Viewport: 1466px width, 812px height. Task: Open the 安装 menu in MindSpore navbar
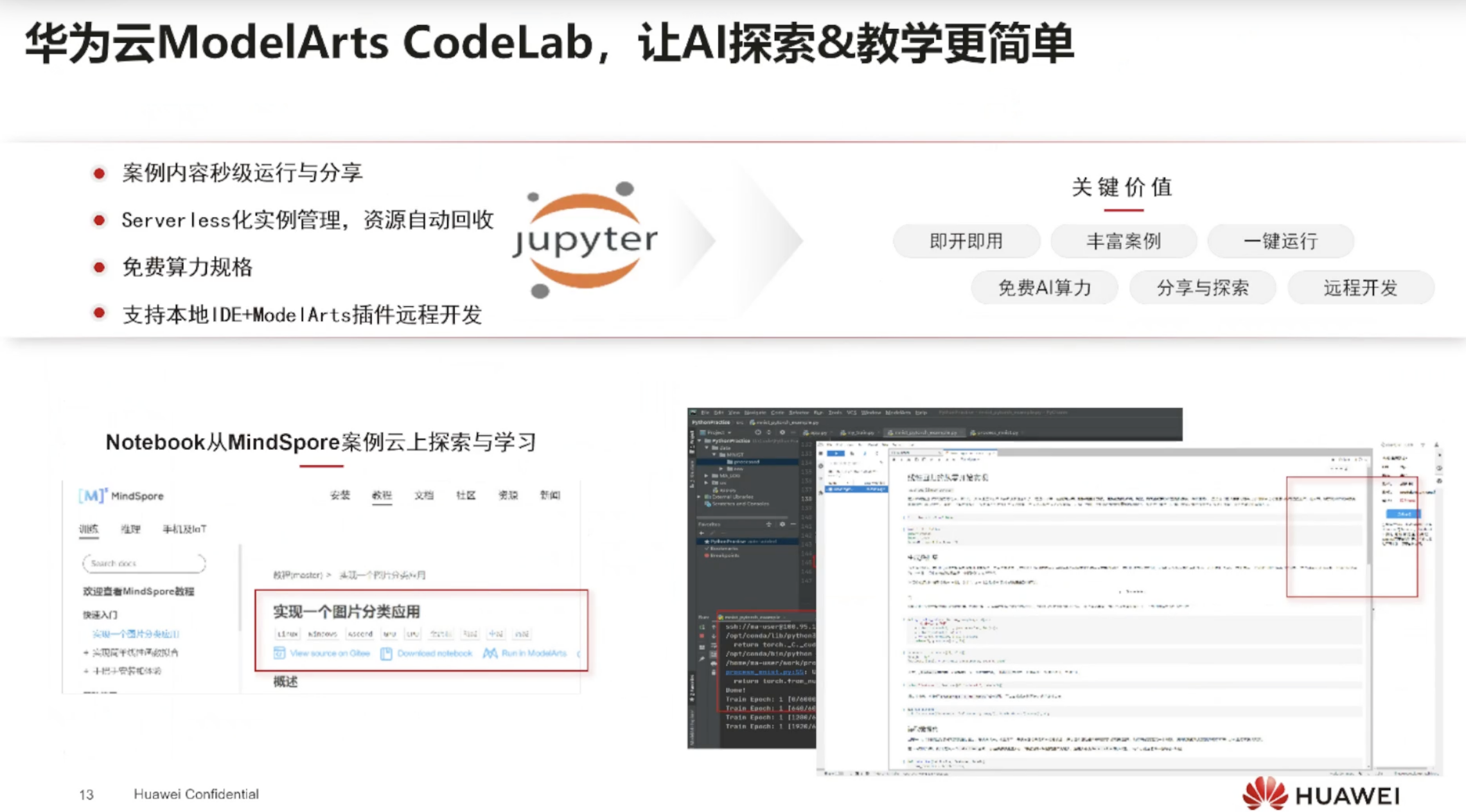point(340,495)
